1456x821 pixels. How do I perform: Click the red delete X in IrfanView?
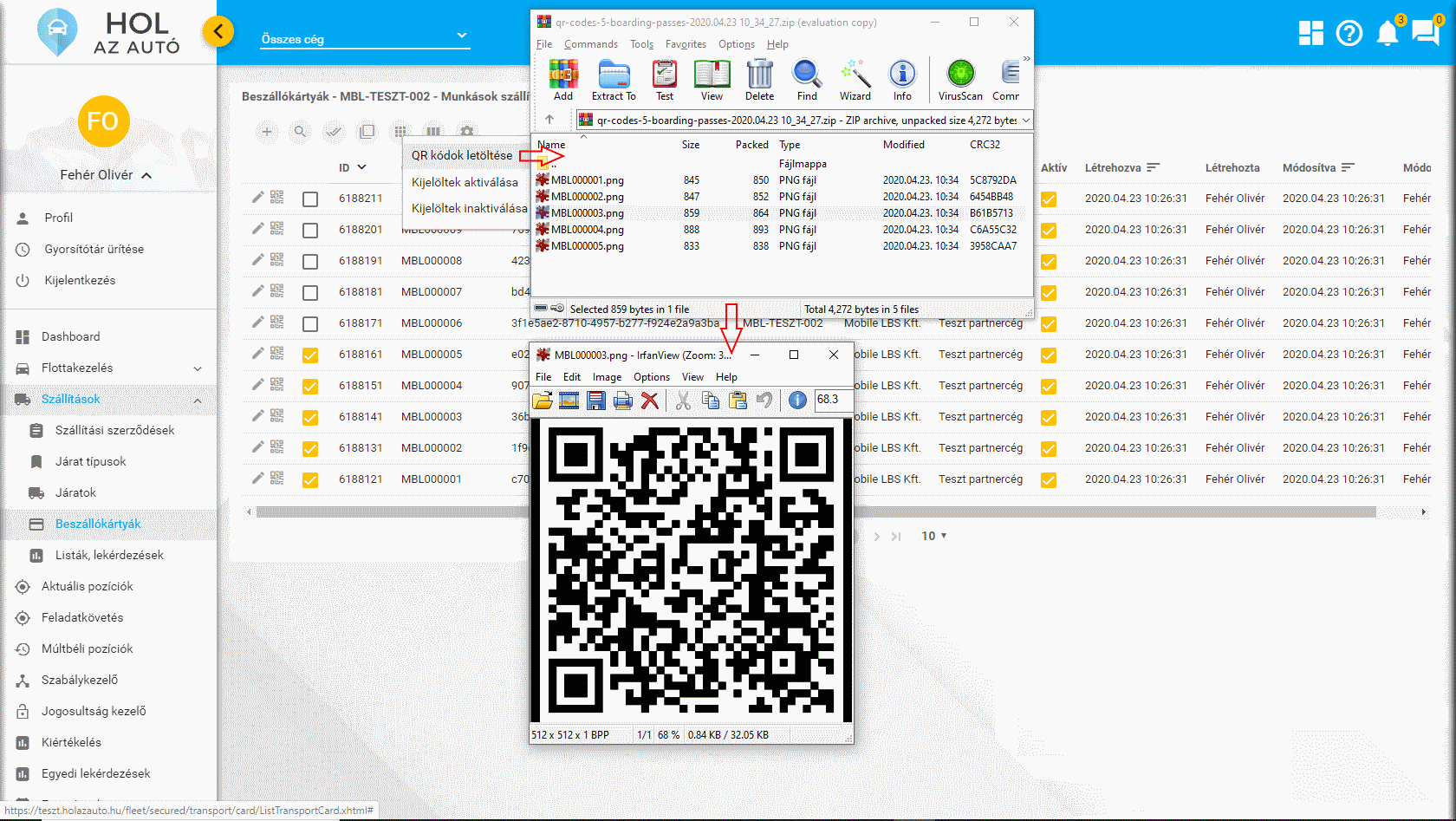(x=649, y=400)
